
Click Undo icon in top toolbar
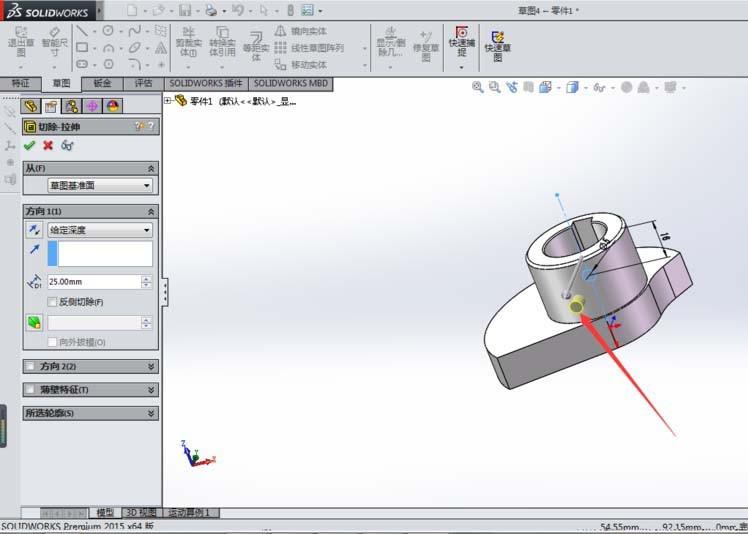(238, 10)
